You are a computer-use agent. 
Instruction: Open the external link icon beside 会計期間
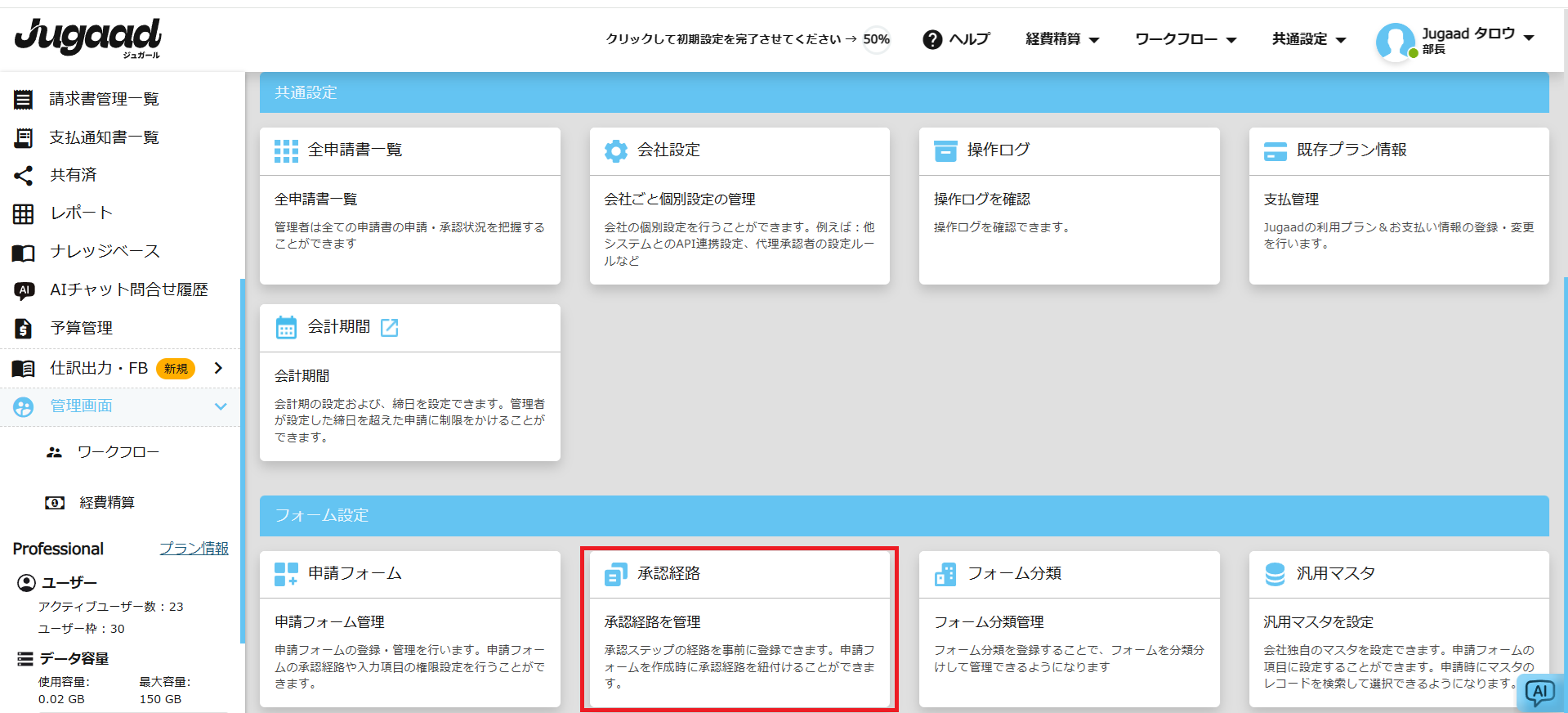point(390,328)
